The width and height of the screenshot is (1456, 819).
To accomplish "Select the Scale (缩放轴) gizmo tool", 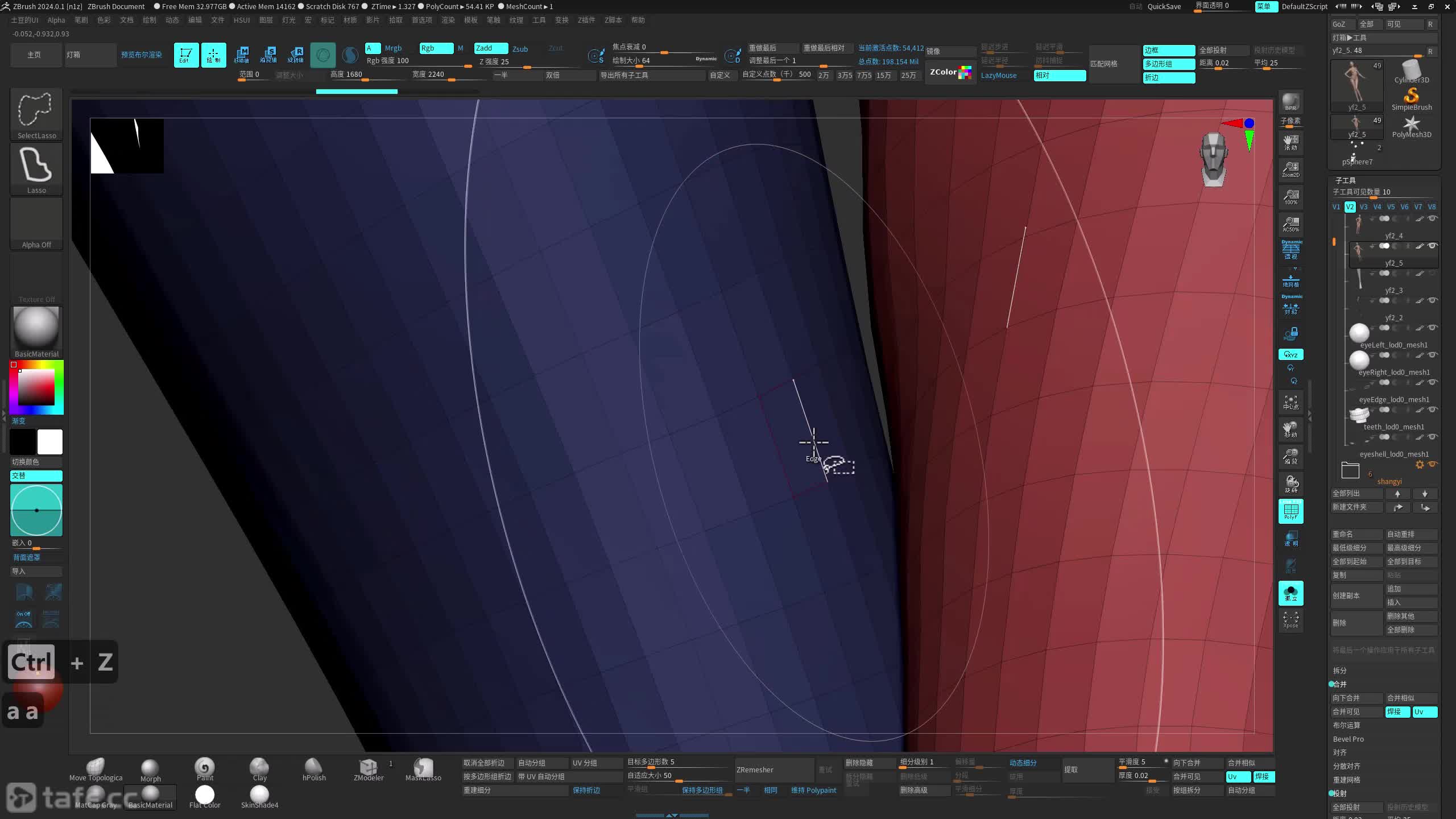I will (x=268, y=55).
